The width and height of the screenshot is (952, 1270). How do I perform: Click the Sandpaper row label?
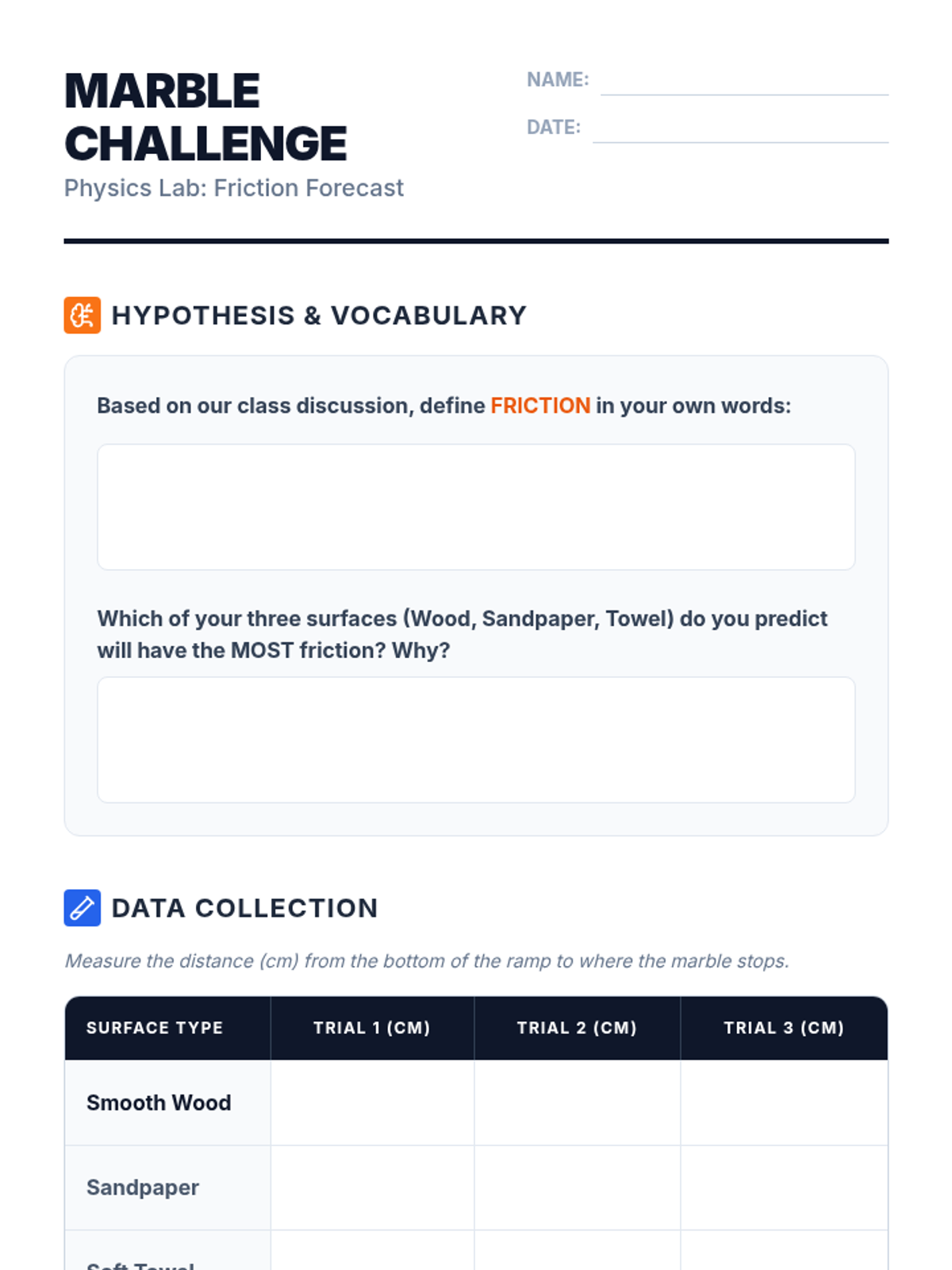(x=143, y=1187)
